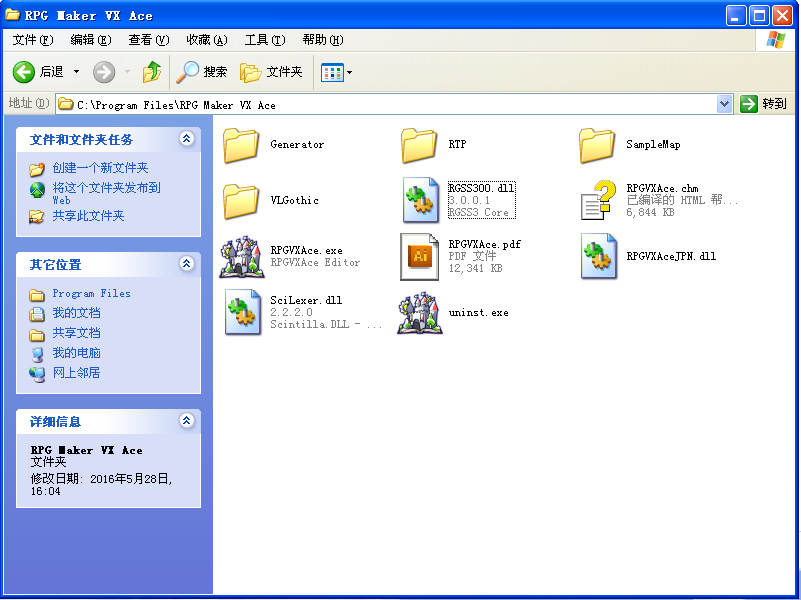The height and width of the screenshot is (600, 801).
Task: Collapse the 文件和文件夹任务 panel
Action: (186, 138)
